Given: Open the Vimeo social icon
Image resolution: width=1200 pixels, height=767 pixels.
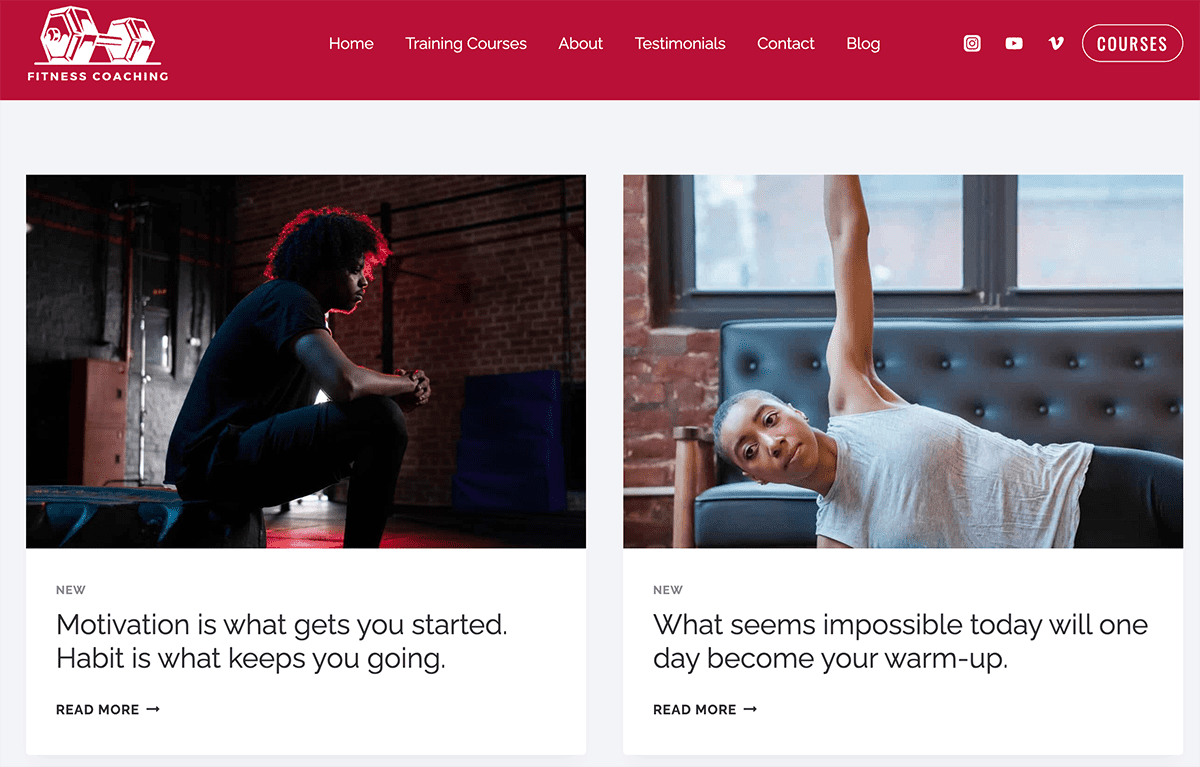Looking at the screenshot, I should (x=1056, y=43).
